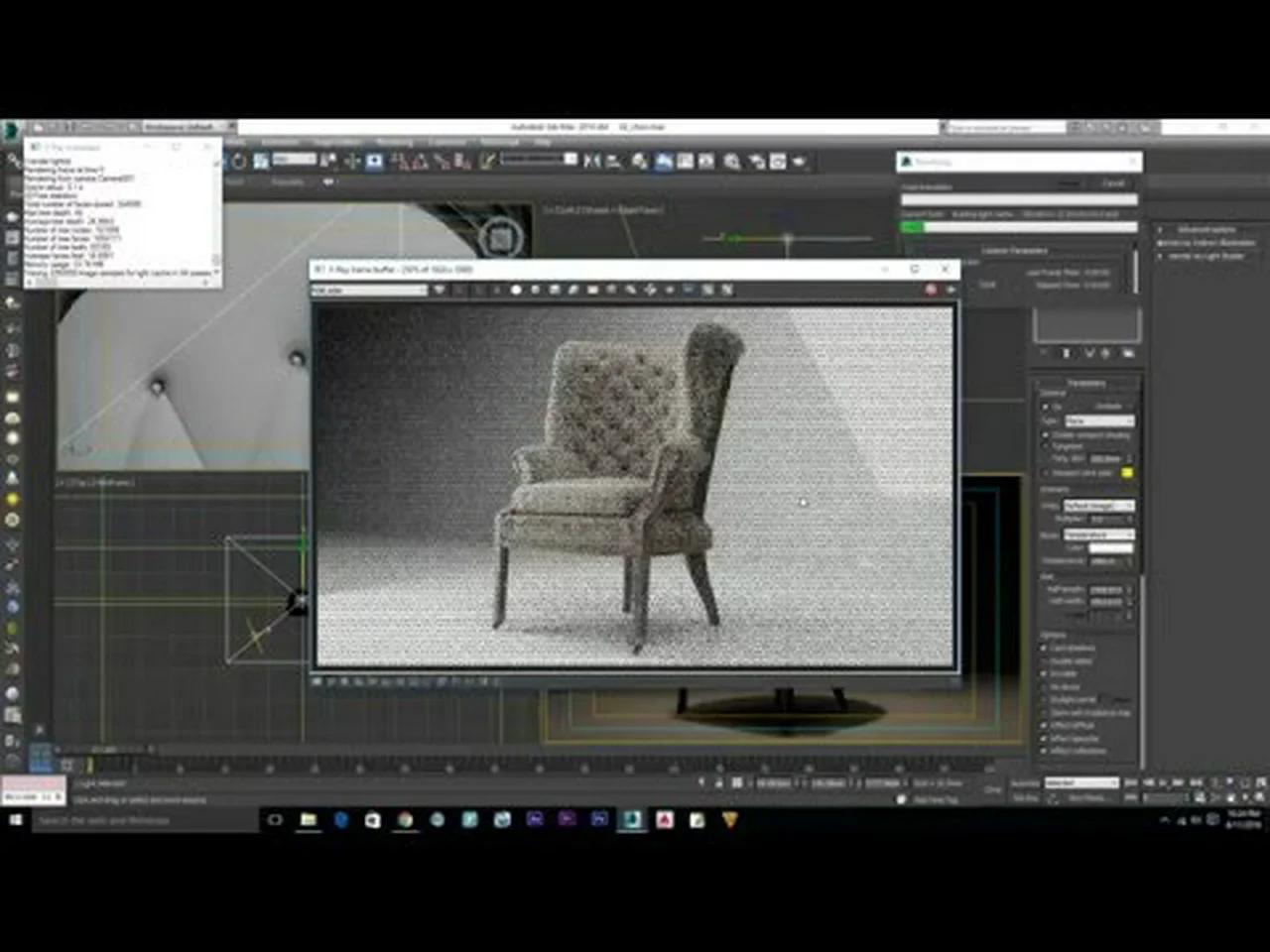Open the Curve Editor icon
Viewport: 1270px width, 952px height.
(685, 161)
